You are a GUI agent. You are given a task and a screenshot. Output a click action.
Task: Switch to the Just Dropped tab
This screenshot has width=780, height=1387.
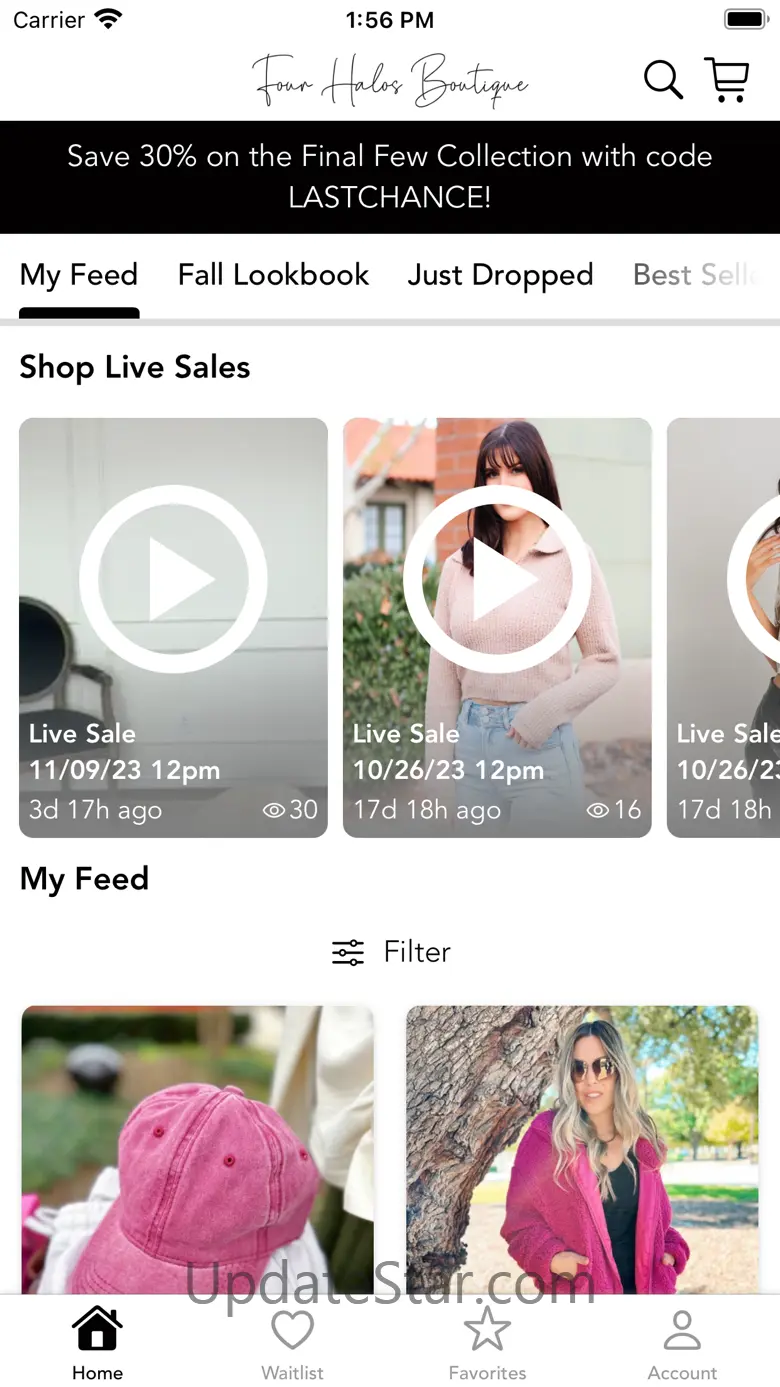click(500, 275)
